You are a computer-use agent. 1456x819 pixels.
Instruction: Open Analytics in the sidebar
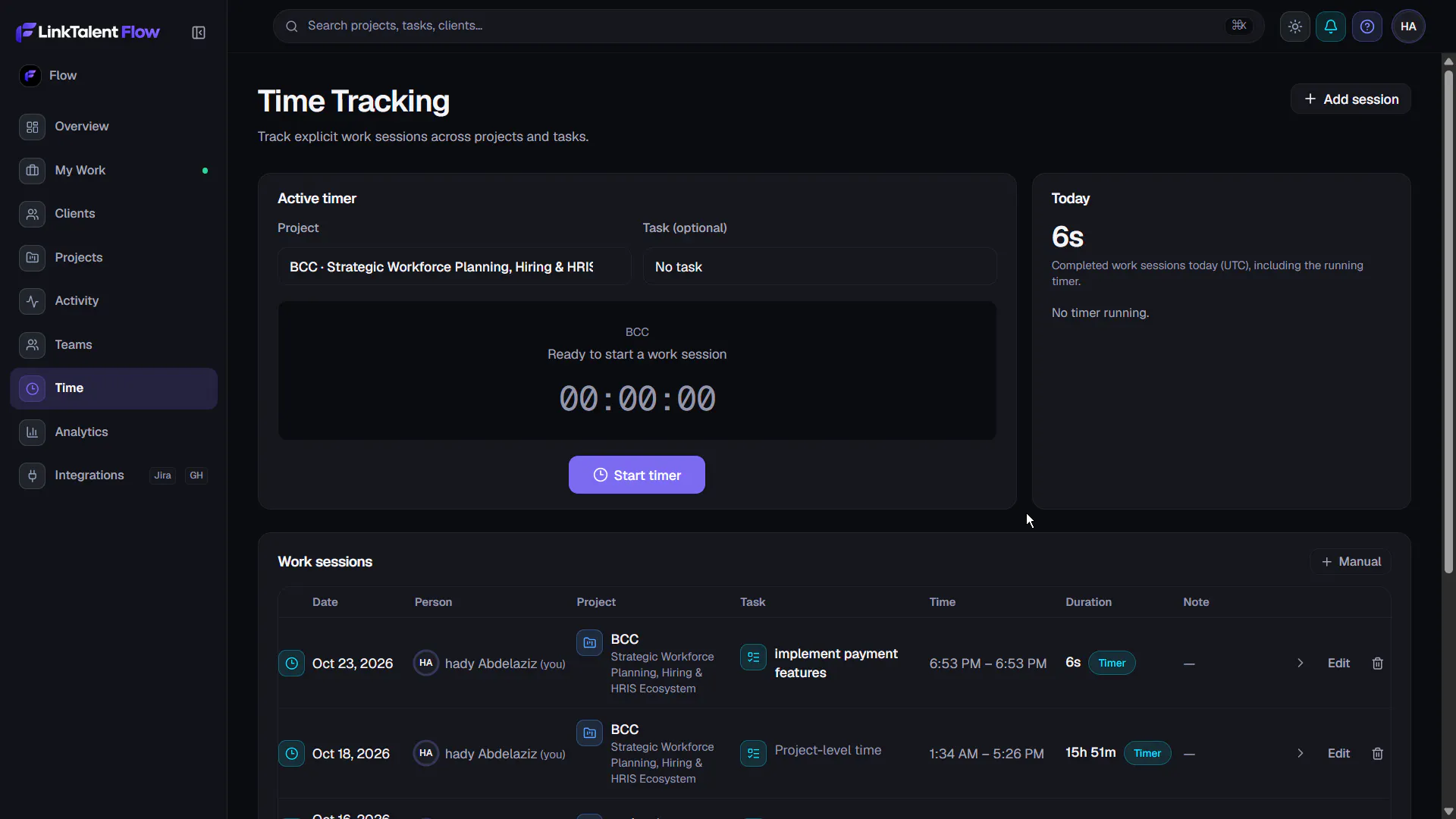[x=114, y=432]
